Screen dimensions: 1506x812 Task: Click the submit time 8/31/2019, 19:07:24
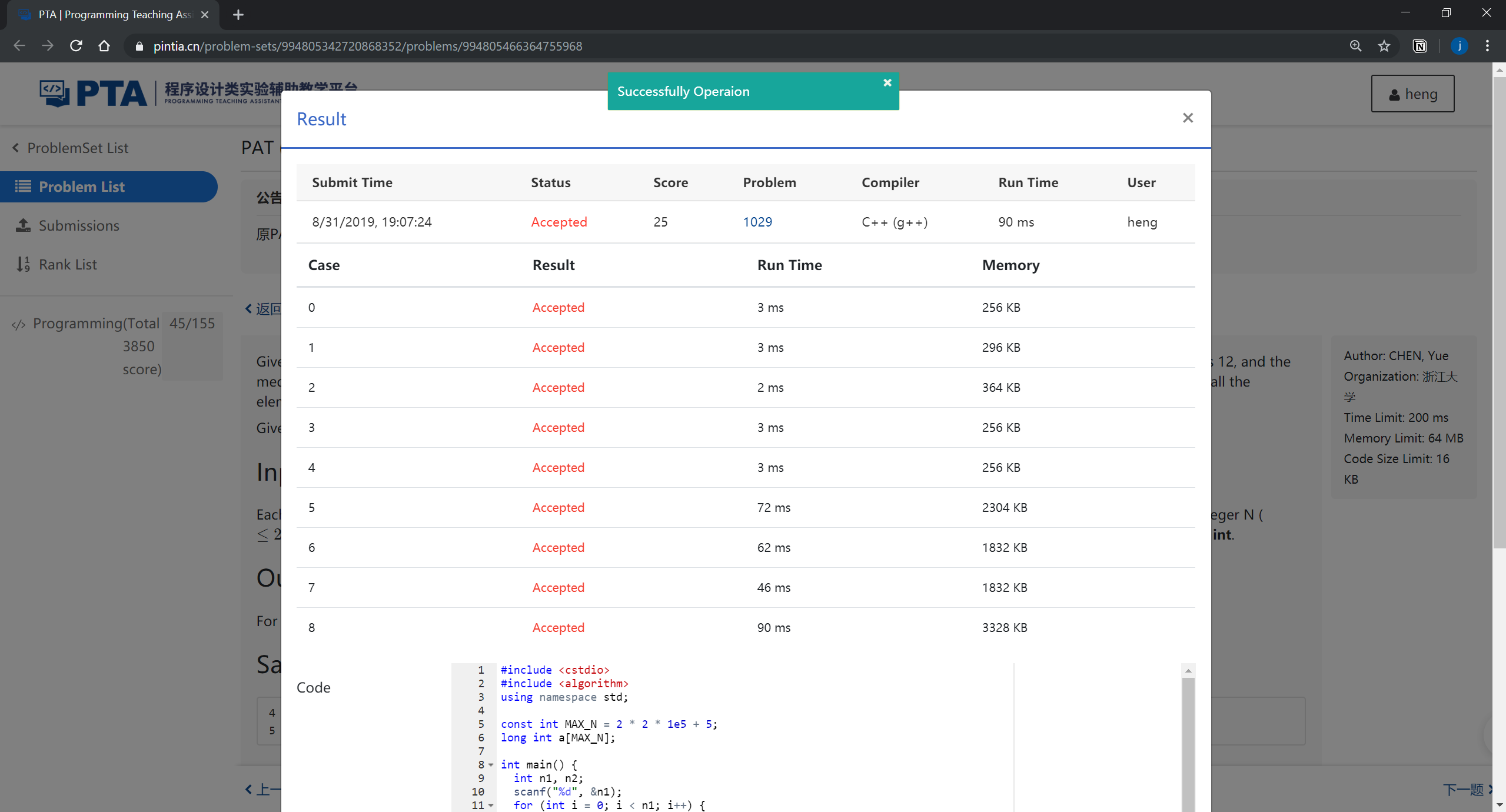pos(372,222)
